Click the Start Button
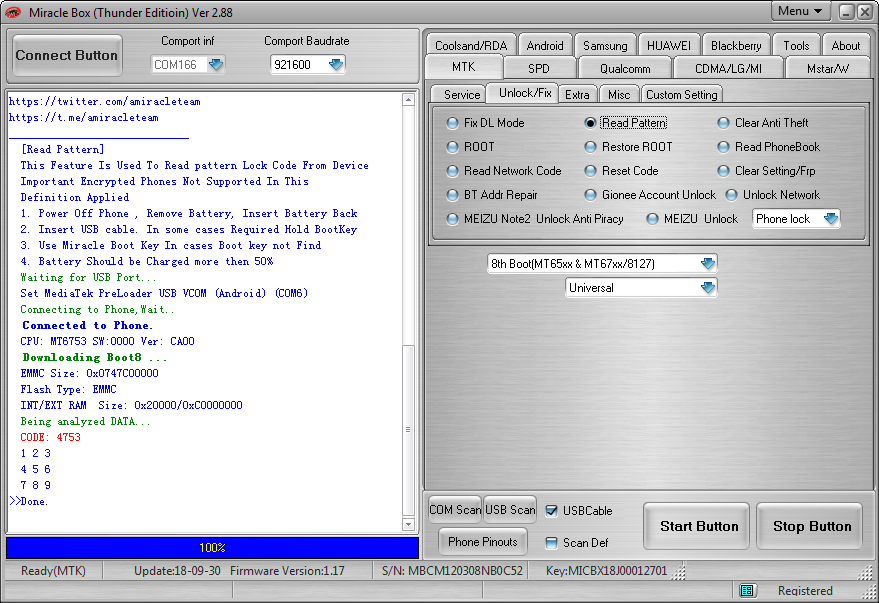 coord(697,526)
